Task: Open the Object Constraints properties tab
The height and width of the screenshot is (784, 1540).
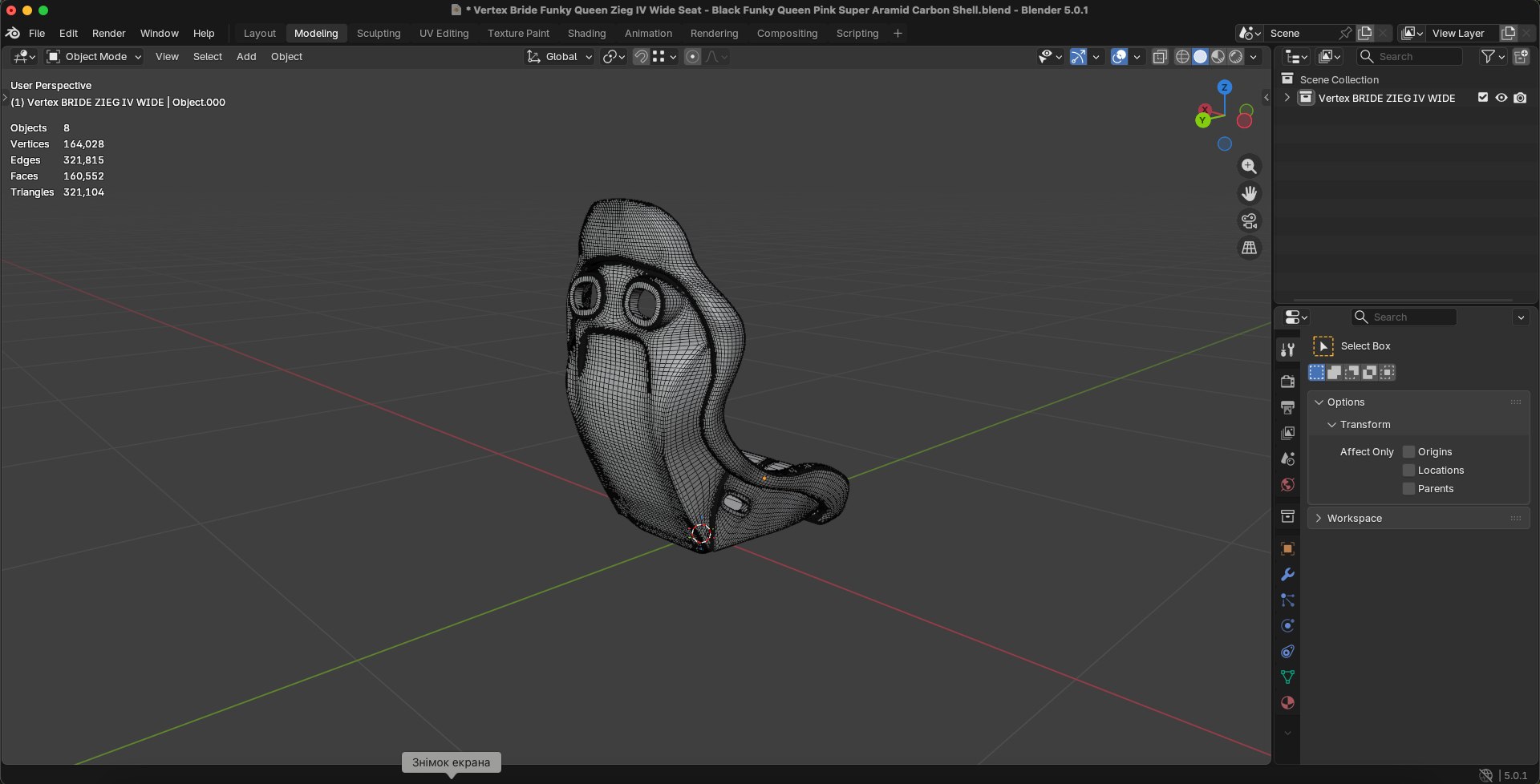Action: 1287,651
